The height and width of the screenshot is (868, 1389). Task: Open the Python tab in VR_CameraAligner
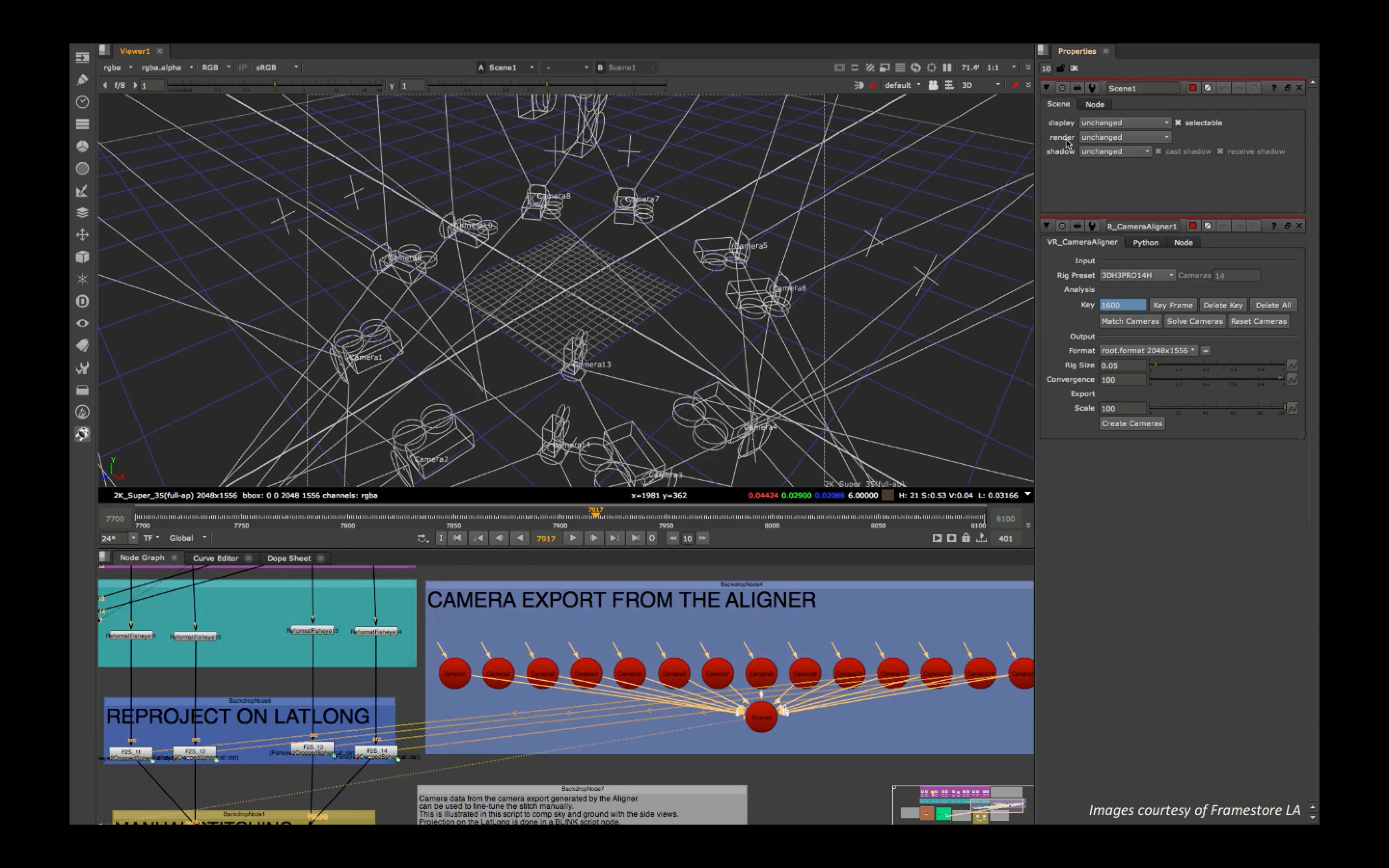pos(1145,242)
